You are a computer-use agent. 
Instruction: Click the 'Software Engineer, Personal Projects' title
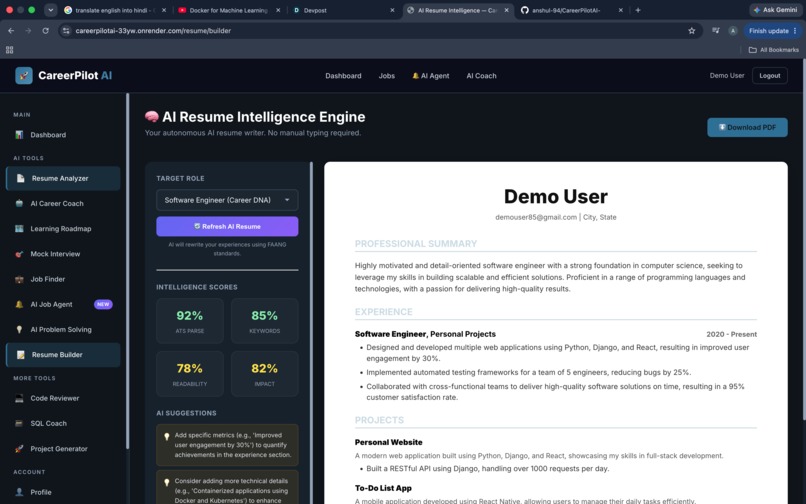pyautogui.click(x=425, y=334)
